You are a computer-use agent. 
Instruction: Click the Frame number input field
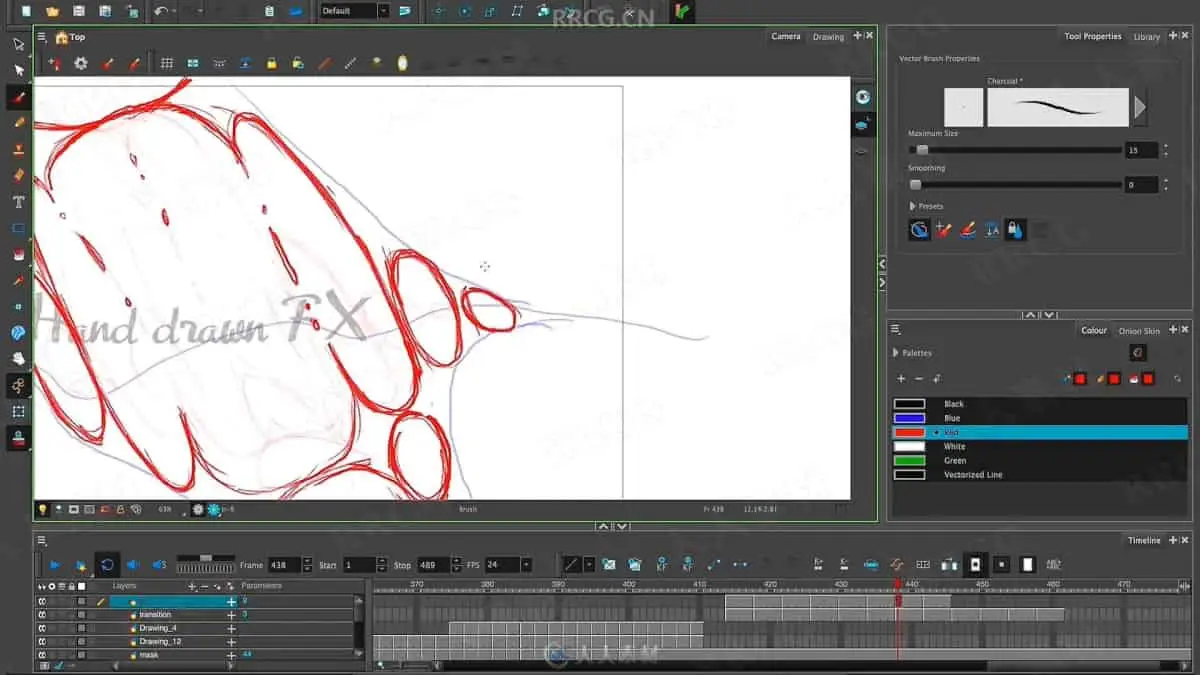pos(283,565)
